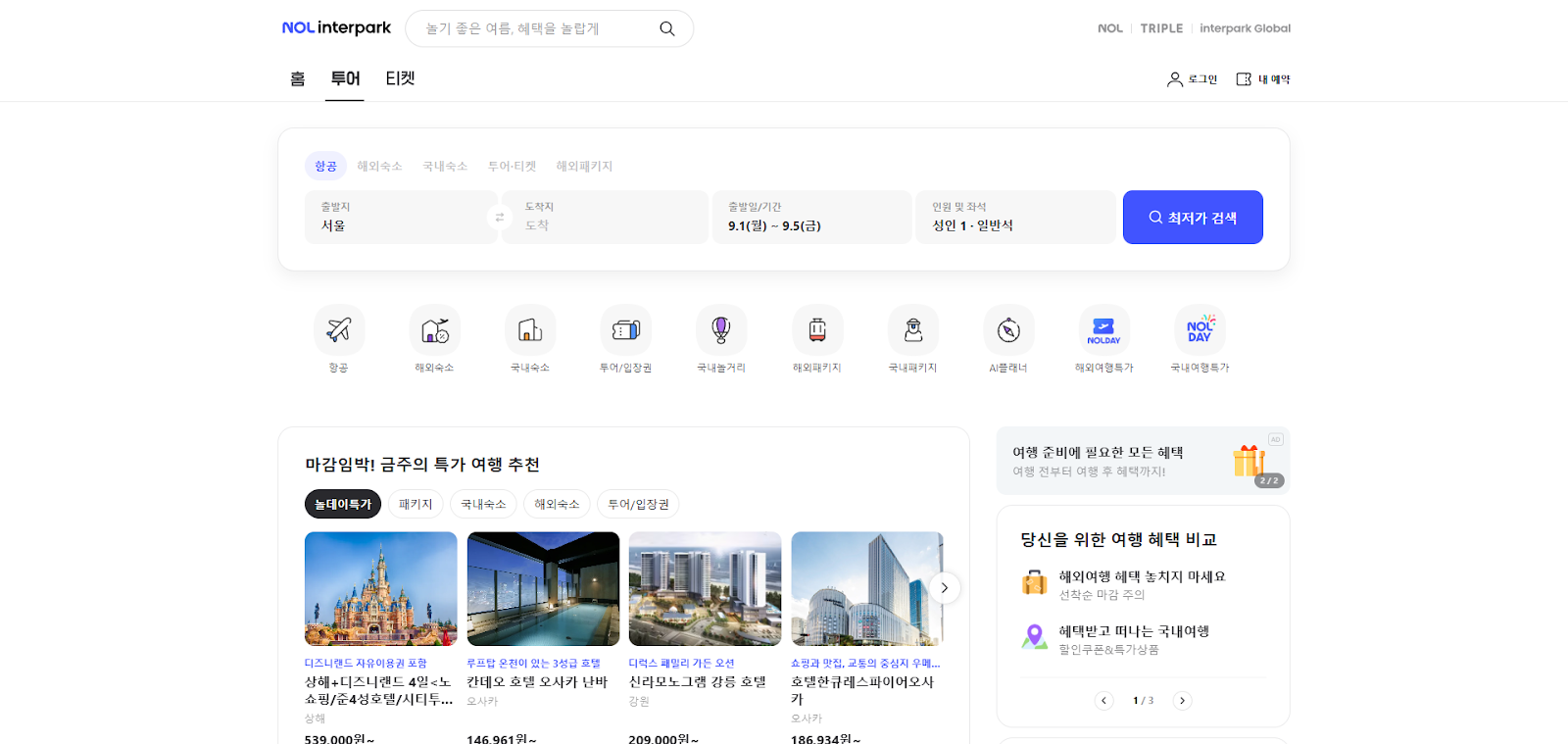Open the 신라모노그램 강릉 호텔 thumbnail
Screen dimensions: 1568x744
click(706, 589)
